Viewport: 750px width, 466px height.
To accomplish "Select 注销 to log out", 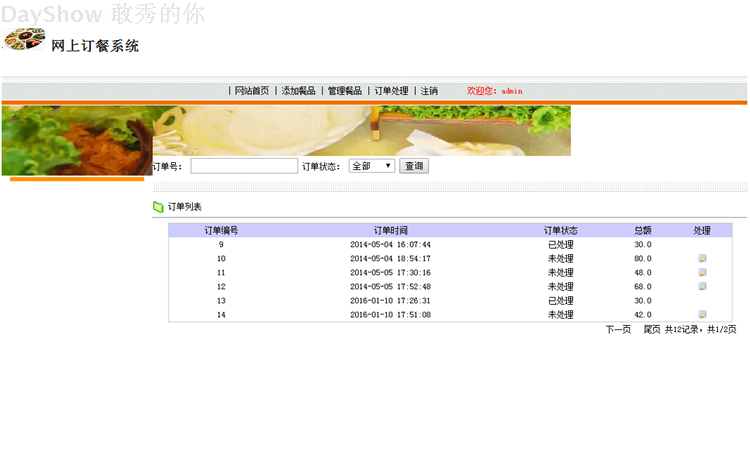I will (429, 91).
